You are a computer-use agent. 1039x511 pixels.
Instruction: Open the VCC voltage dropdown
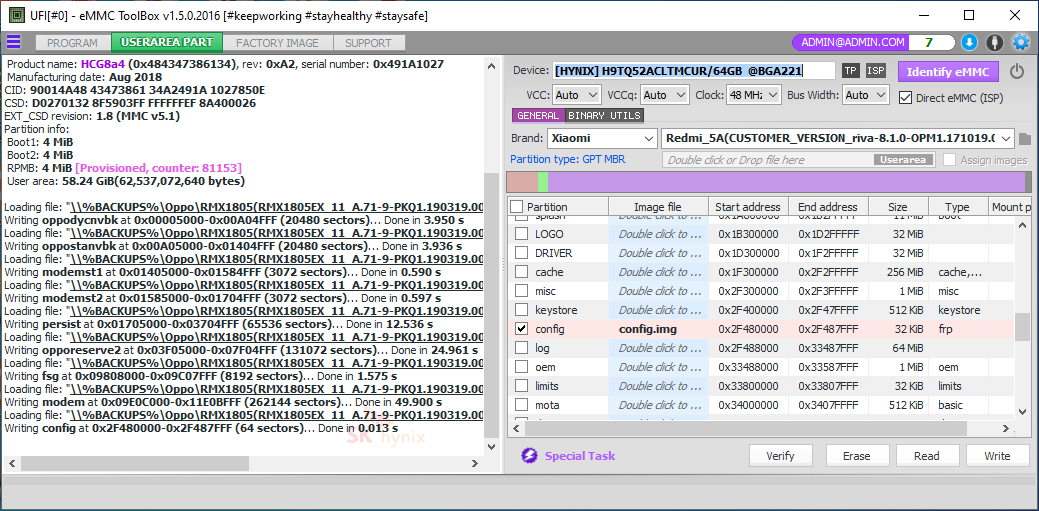576,95
